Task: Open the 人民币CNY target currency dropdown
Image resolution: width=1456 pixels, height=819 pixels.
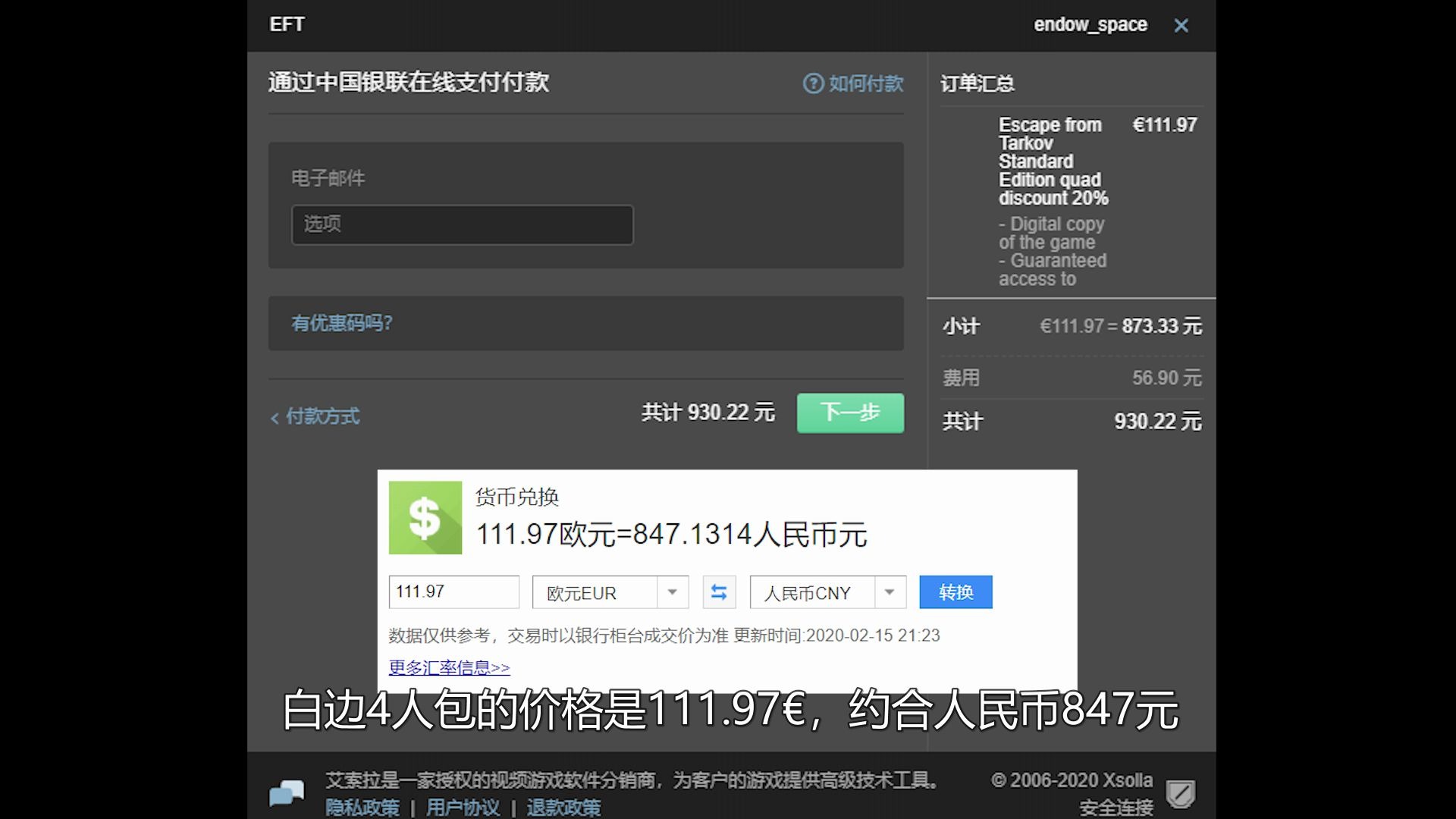Action: [828, 592]
